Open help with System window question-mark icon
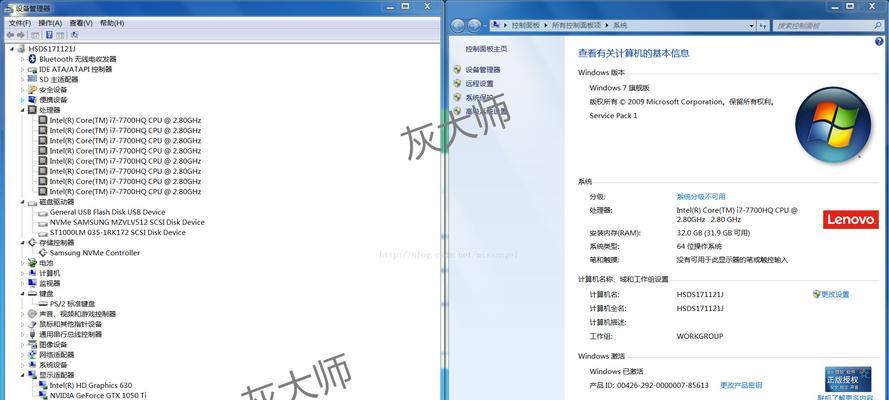The height and width of the screenshot is (400, 889). click(x=879, y=41)
